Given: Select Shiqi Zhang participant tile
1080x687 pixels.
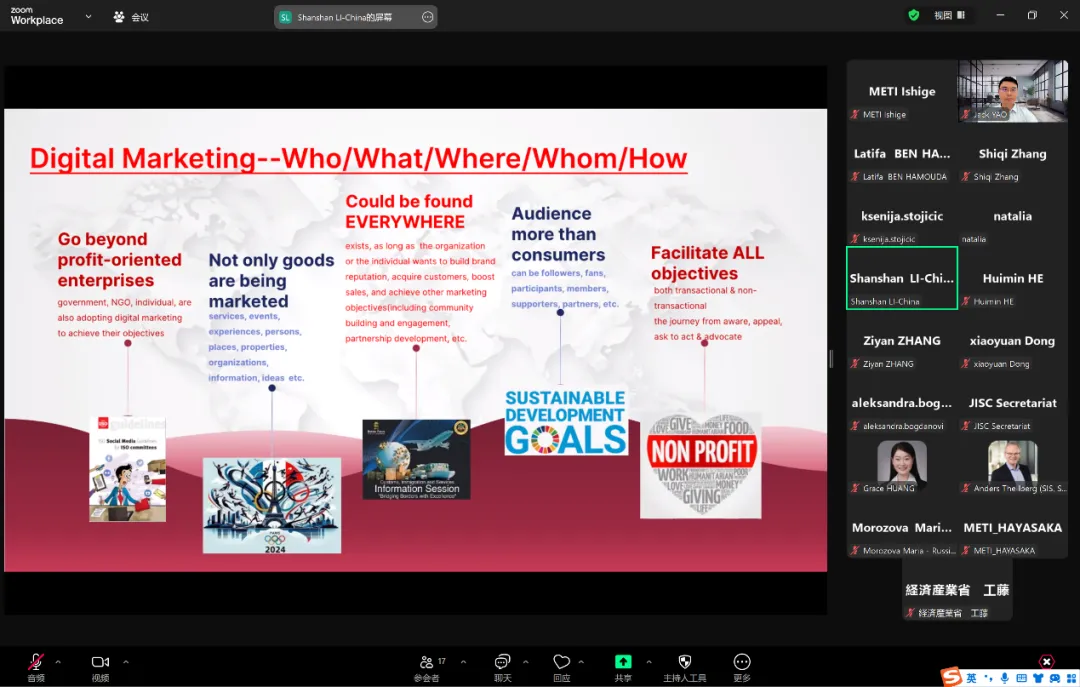Looking at the screenshot, I should [1012, 154].
